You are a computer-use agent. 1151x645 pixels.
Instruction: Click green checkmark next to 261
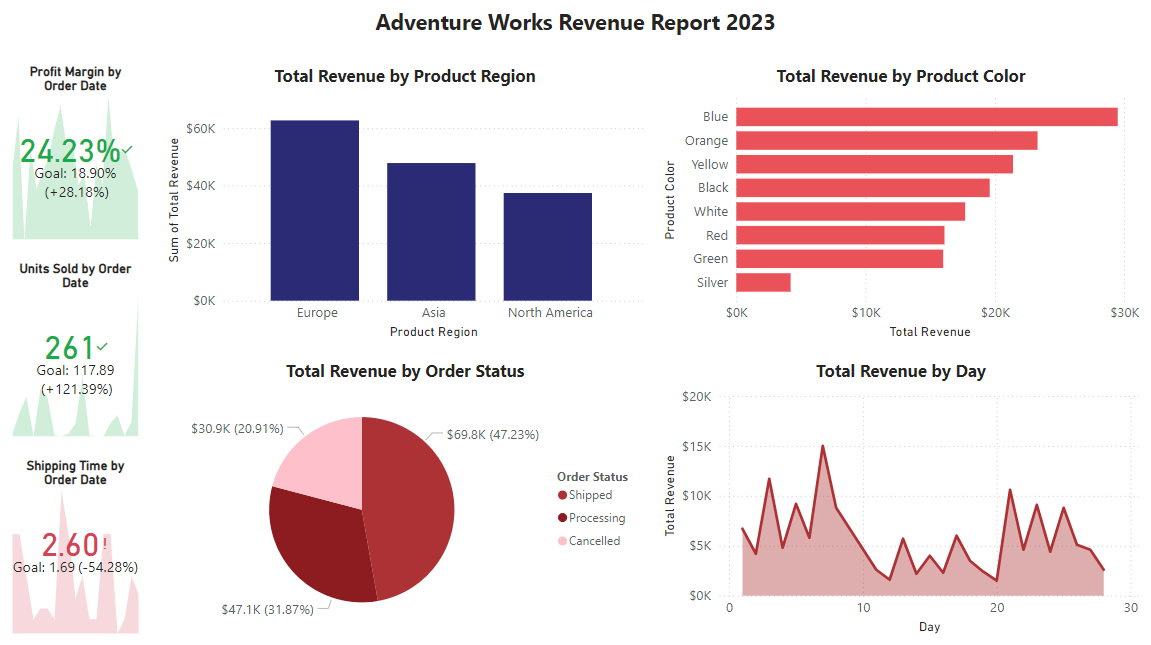[x=102, y=346]
